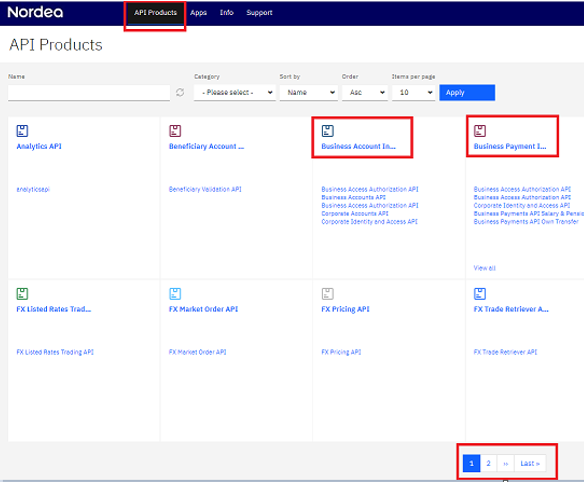584x482 pixels.
Task: Click the Business Payments API Own Transfer link
Action: pyautogui.click(x=526, y=222)
